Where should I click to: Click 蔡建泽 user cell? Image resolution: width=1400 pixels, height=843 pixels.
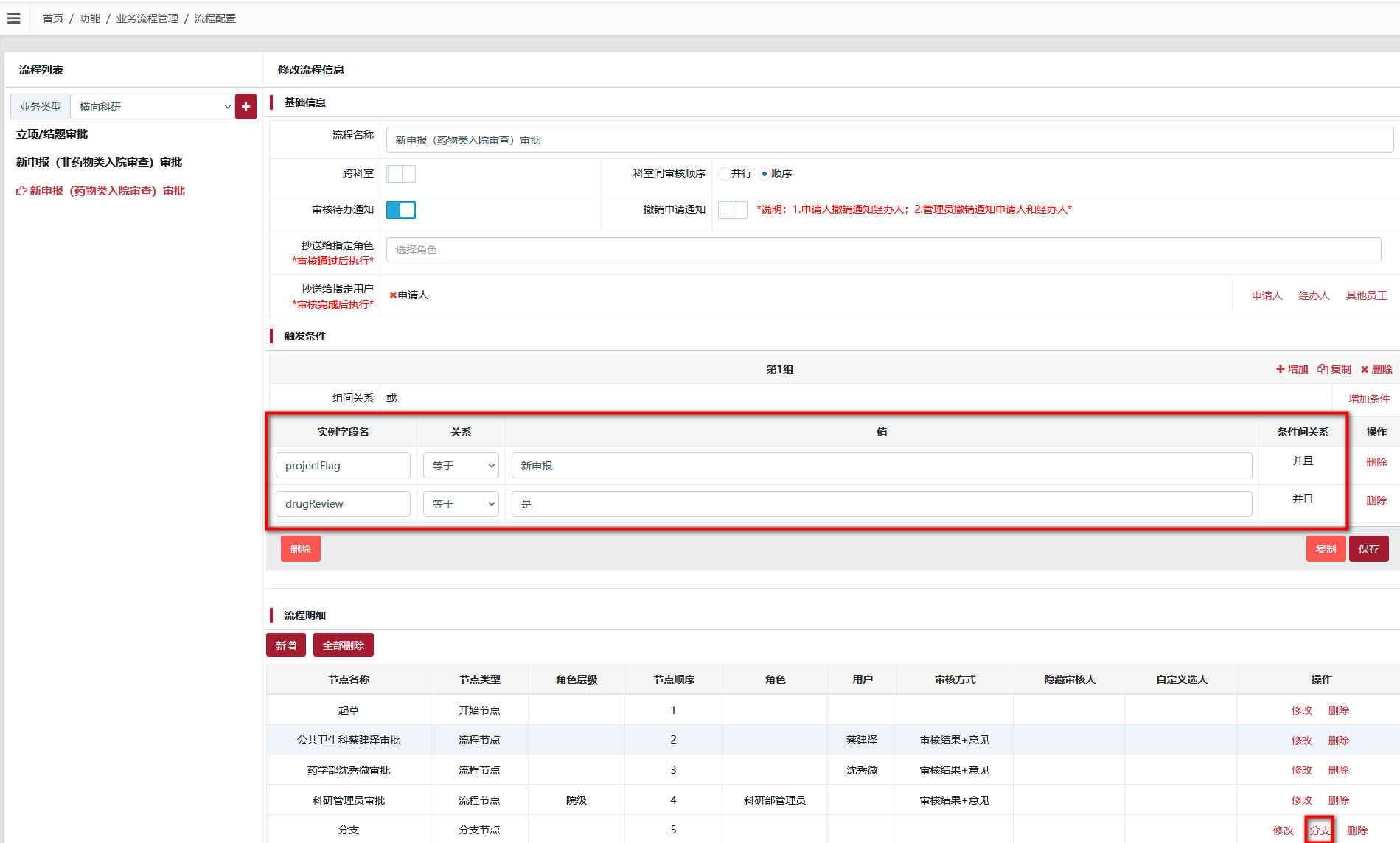coord(862,740)
